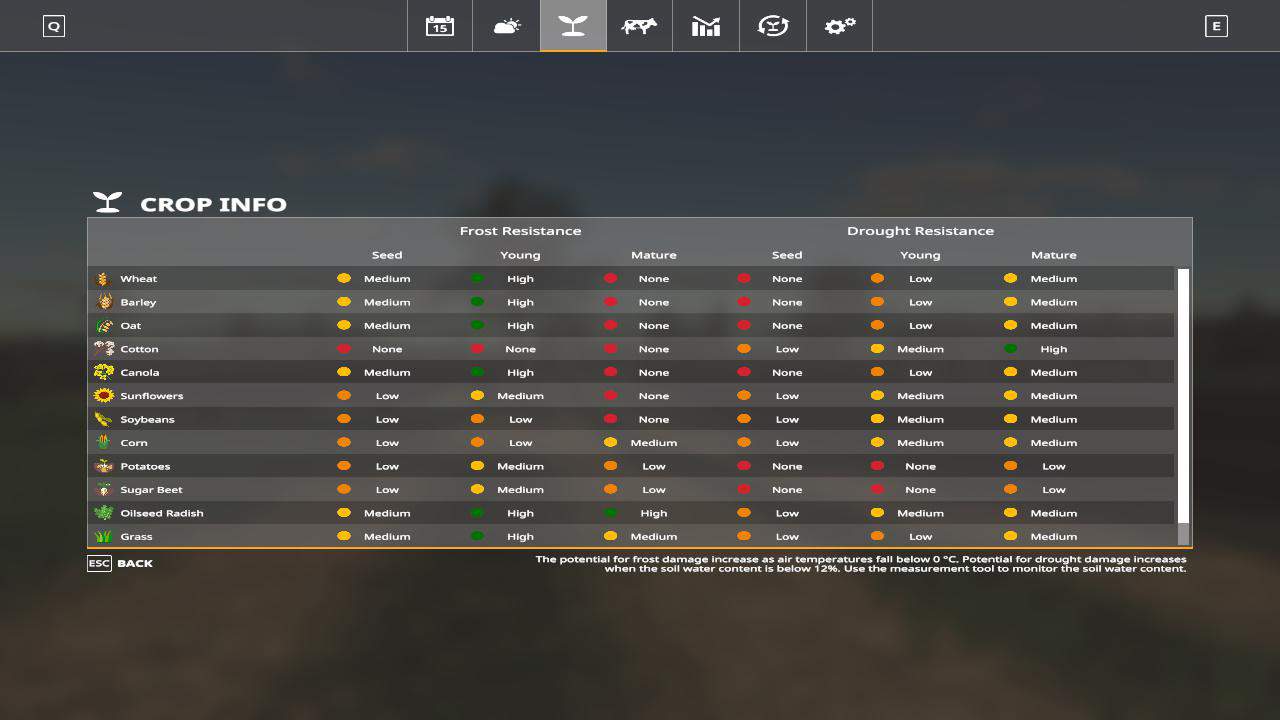Click Cotton's green mature drought indicator
1280x720 pixels.
tap(1011, 349)
